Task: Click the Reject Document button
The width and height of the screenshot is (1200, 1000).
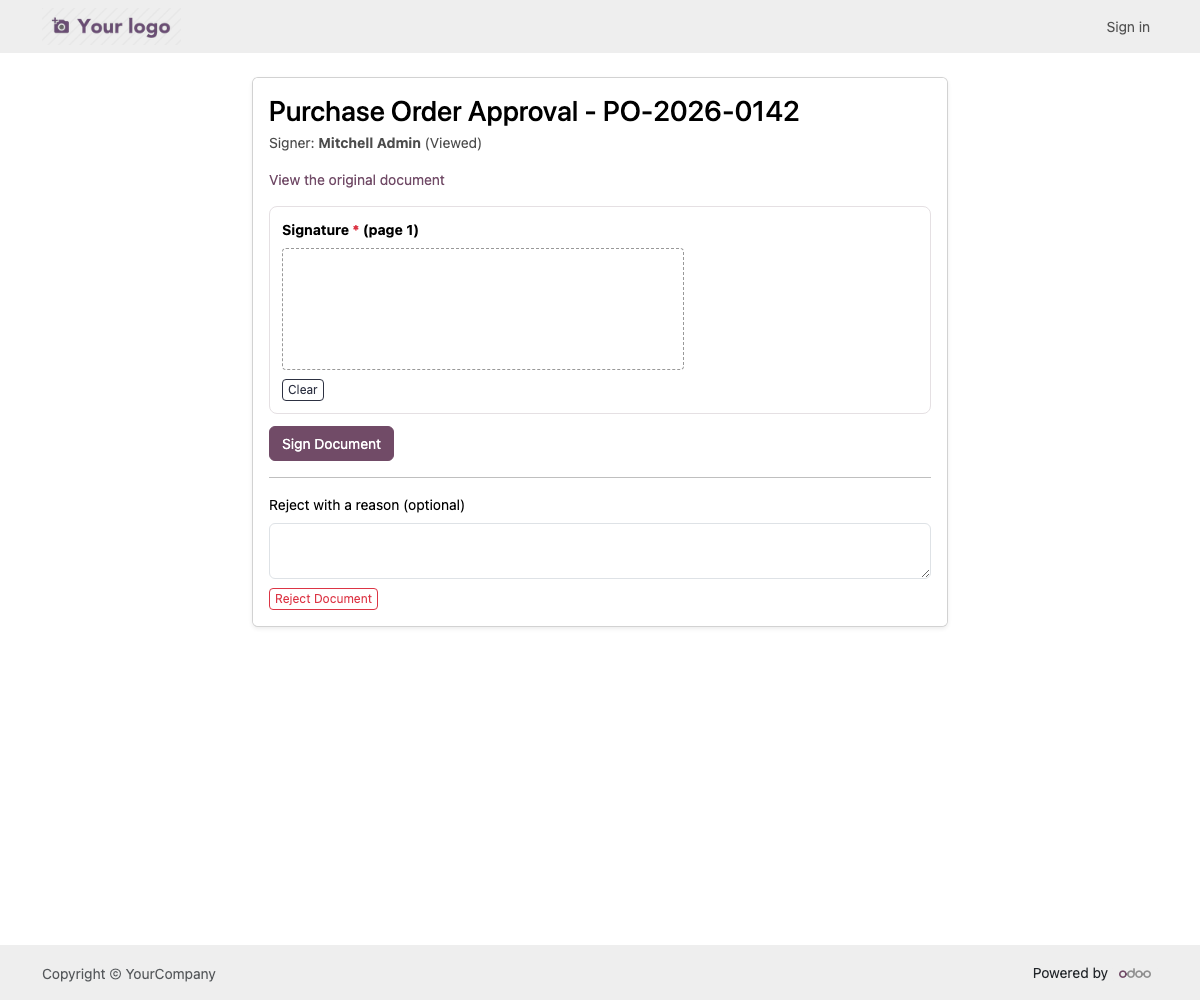Action: point(323,599)
